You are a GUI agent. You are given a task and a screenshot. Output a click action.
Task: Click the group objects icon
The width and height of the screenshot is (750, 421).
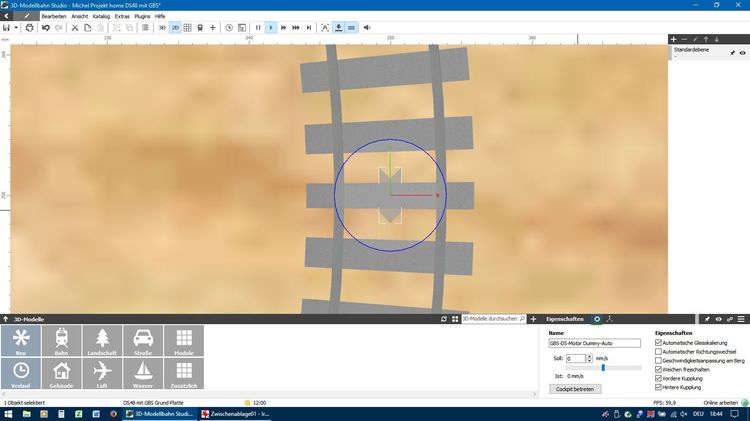pos(116,28)
